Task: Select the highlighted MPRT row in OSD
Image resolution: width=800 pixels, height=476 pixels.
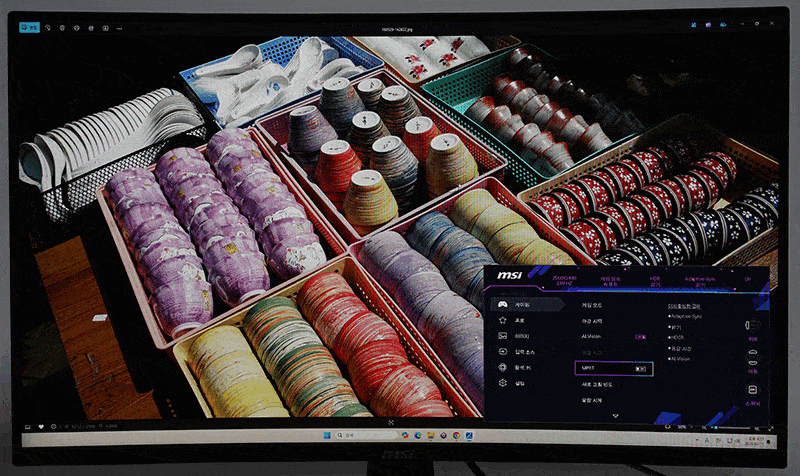Action: coord(614,368)
